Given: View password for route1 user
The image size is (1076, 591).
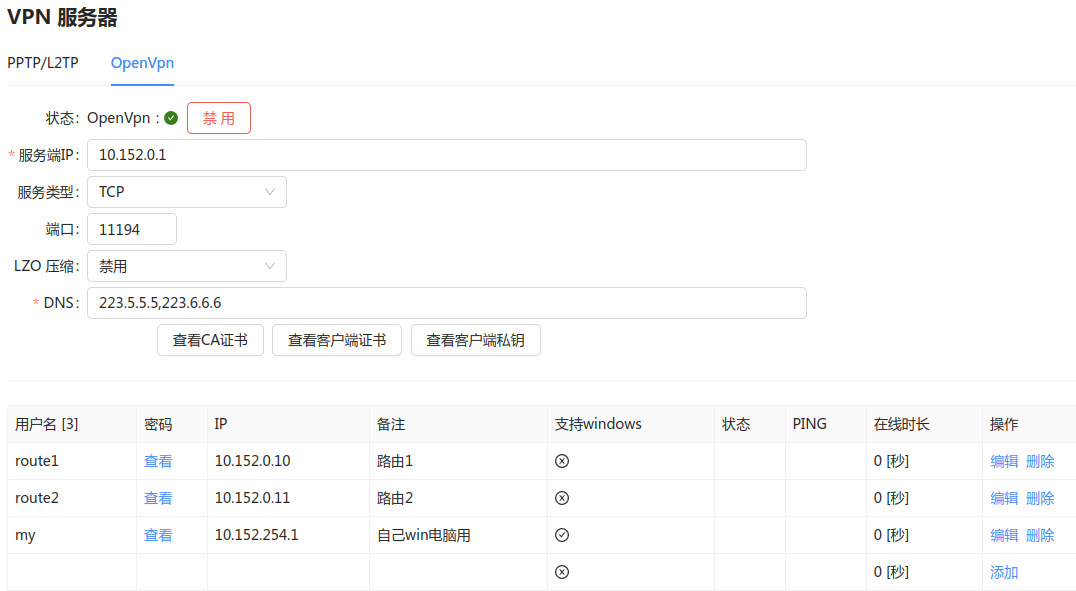Looking at the screenshot, I should 158,461.
